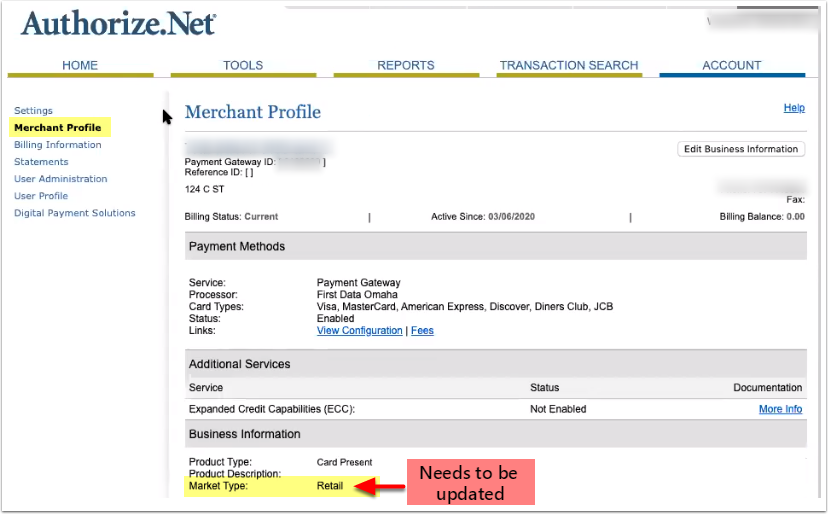The height and width of the screenshot is (514, 828).
Task: Select Merchant Profile in sidebar
Action: 58,128
